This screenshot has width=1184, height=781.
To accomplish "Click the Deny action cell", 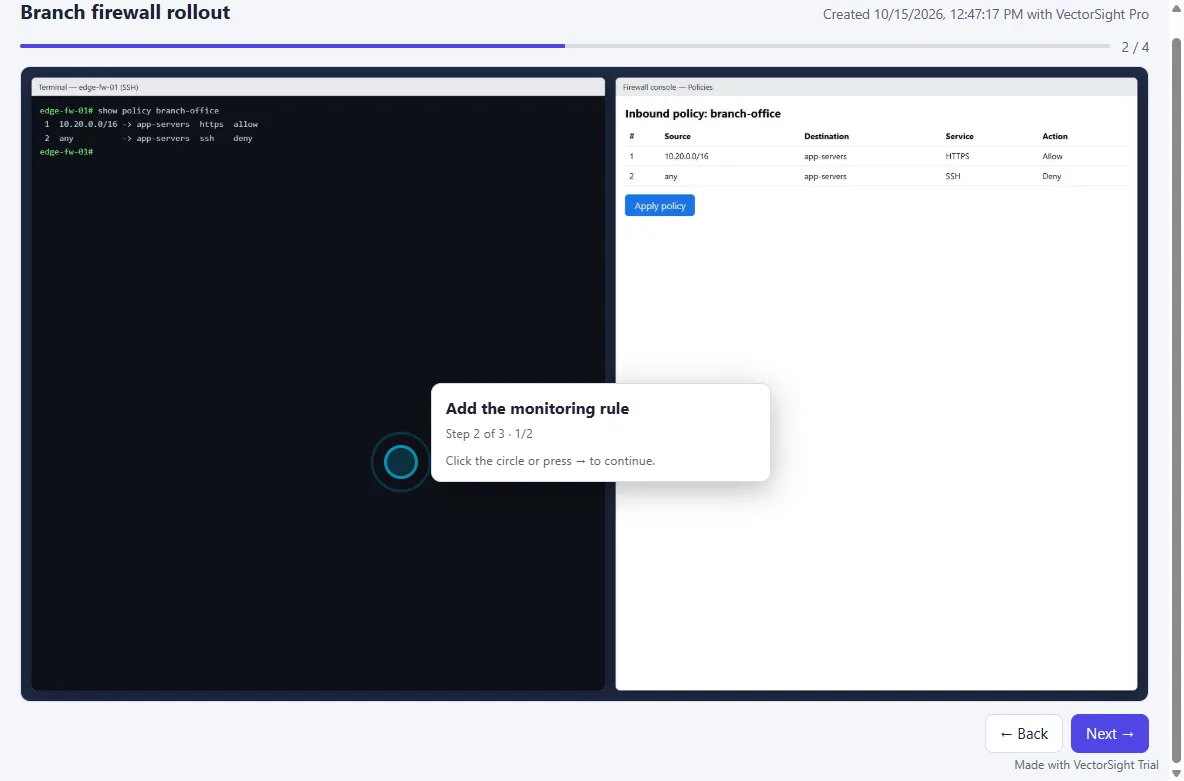I will pos(1051,176).
